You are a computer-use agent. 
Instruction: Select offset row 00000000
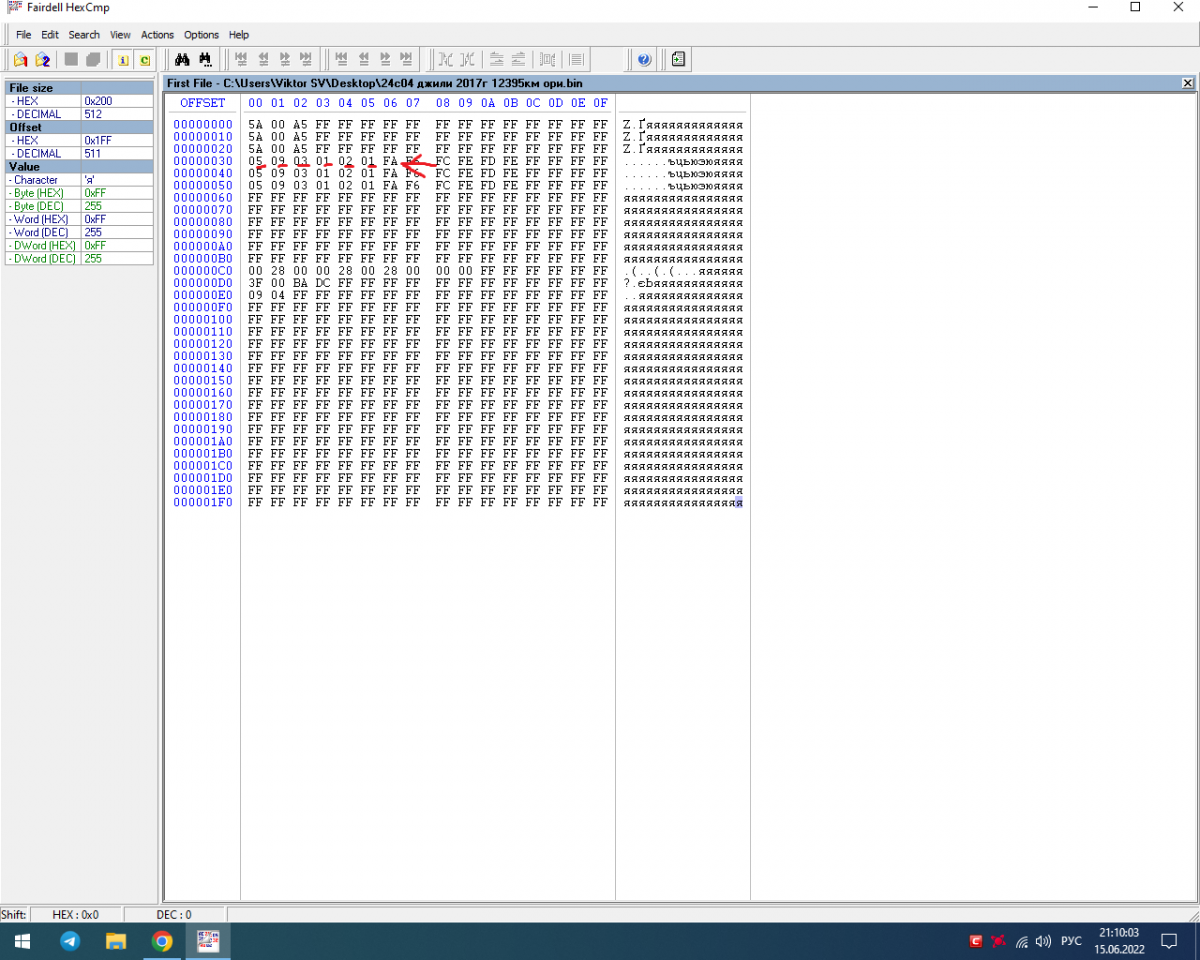pyautogui.click(x=202, y=125)
